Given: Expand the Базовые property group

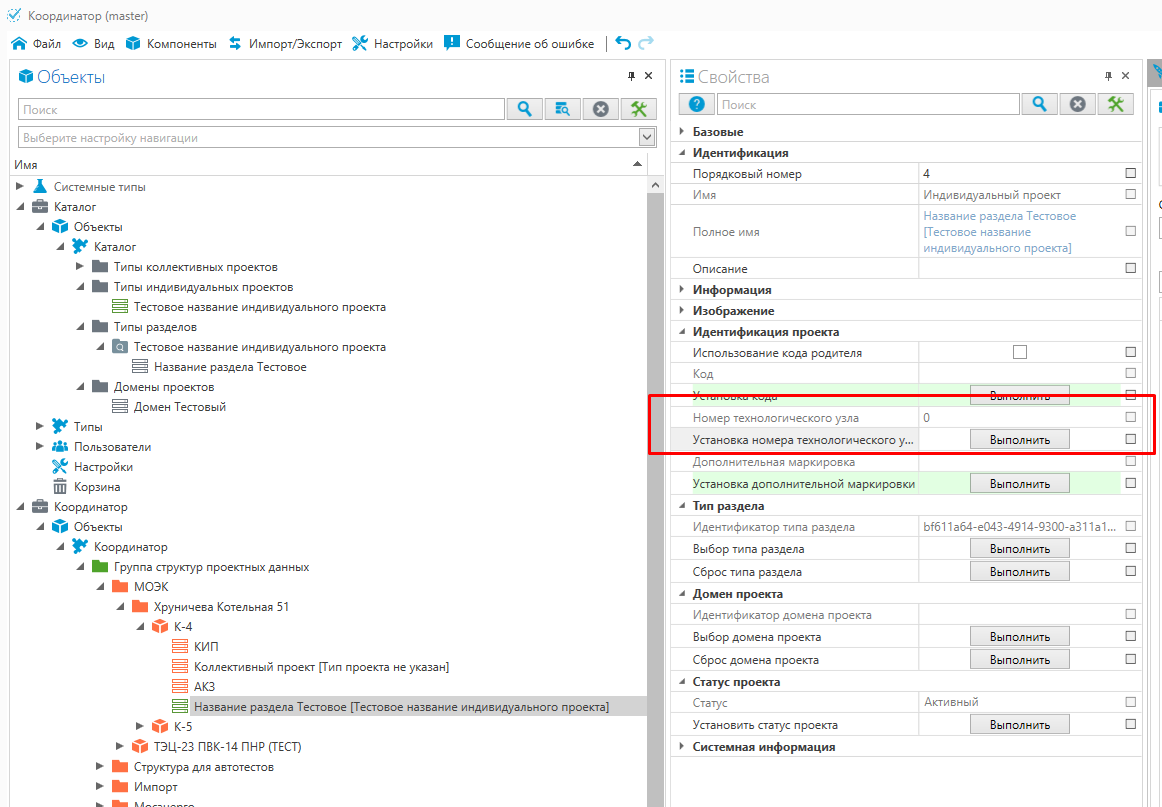Looking at the screenshot, I should [682, 132].
